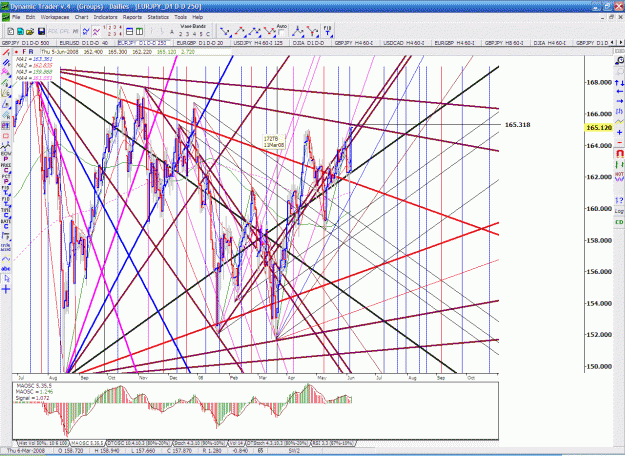Click the FIB T toolbar icon
Screen dimensions: 625x456
[x=327, y=31]
